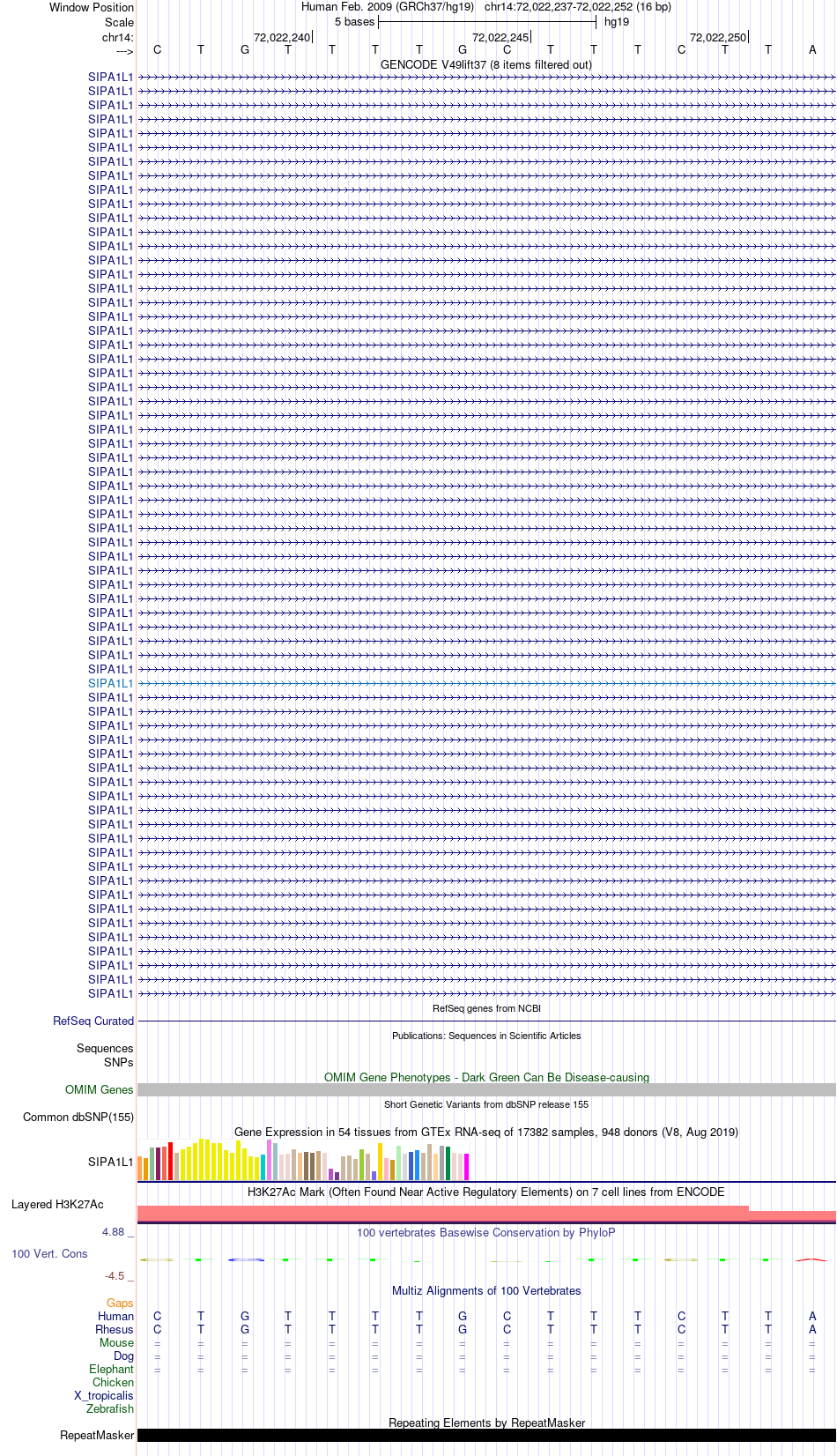Open 'RefSeq genes from NCBI' track title
The height and width of the screenshot is (1456, 837).
486,1008
